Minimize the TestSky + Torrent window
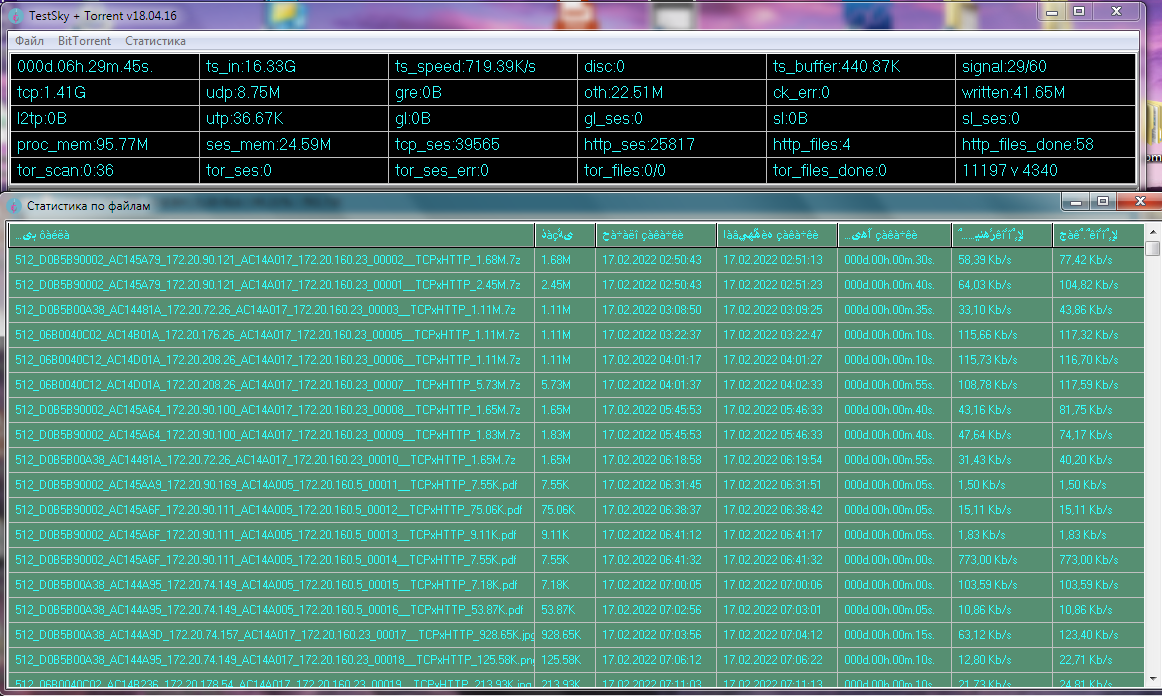The width and height of the screenshot is (1162, 696). coord(1053,11)
